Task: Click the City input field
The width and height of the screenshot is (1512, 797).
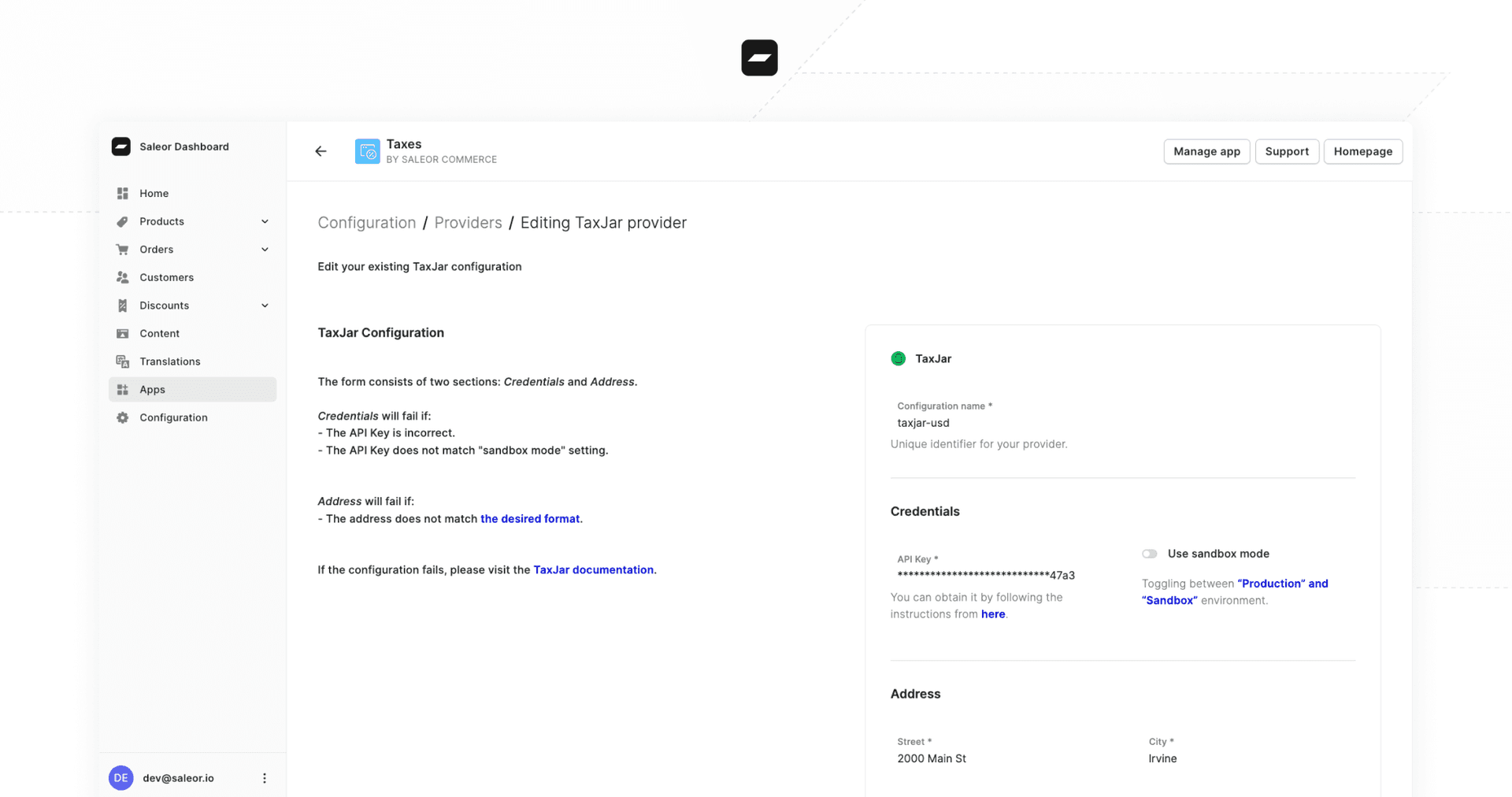Action: click(x=1248, y=751)
